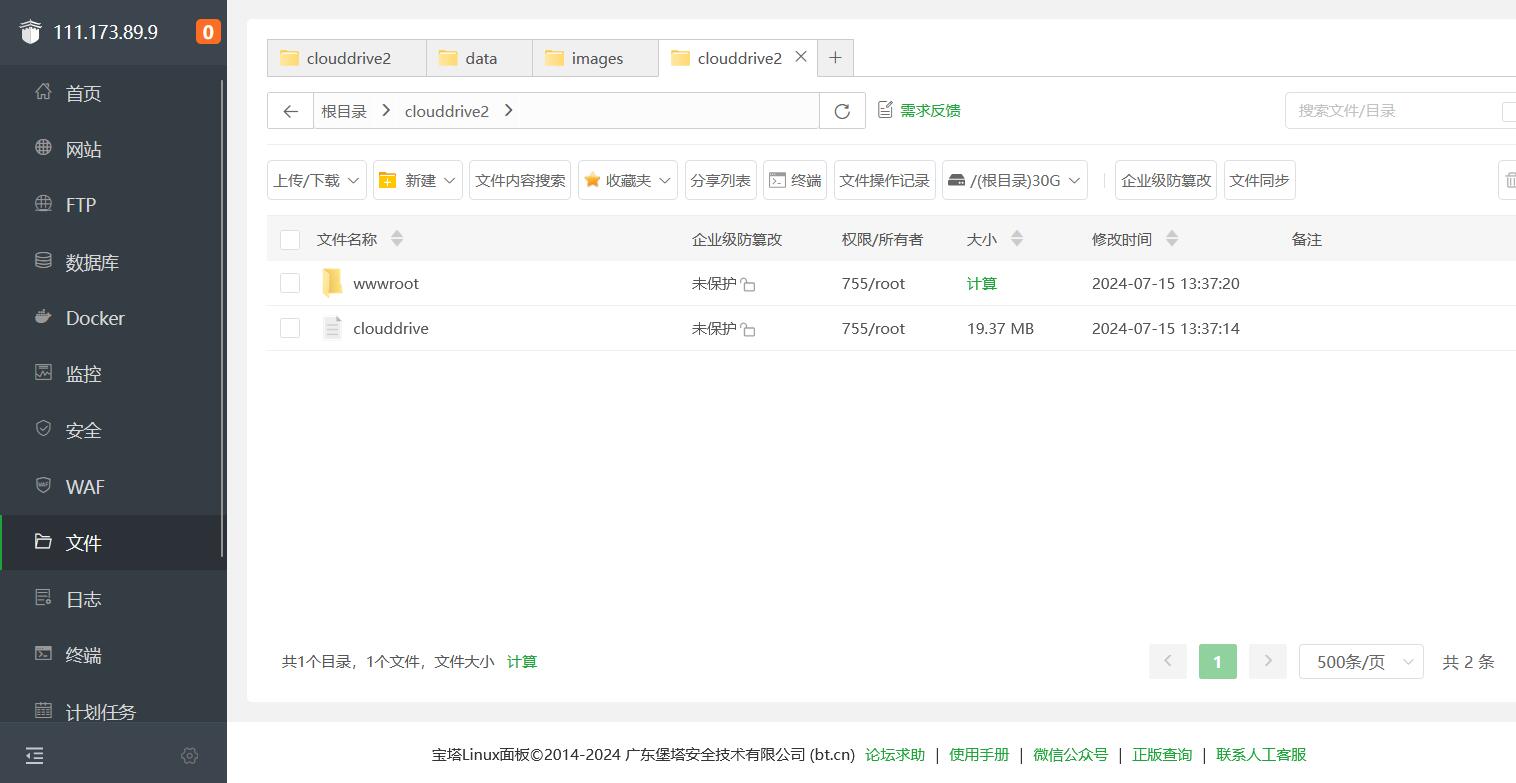Screen dimensions: 1516x783
Task: Click clouddrive2 in the path breadcrumb
Action: point(447,111)
